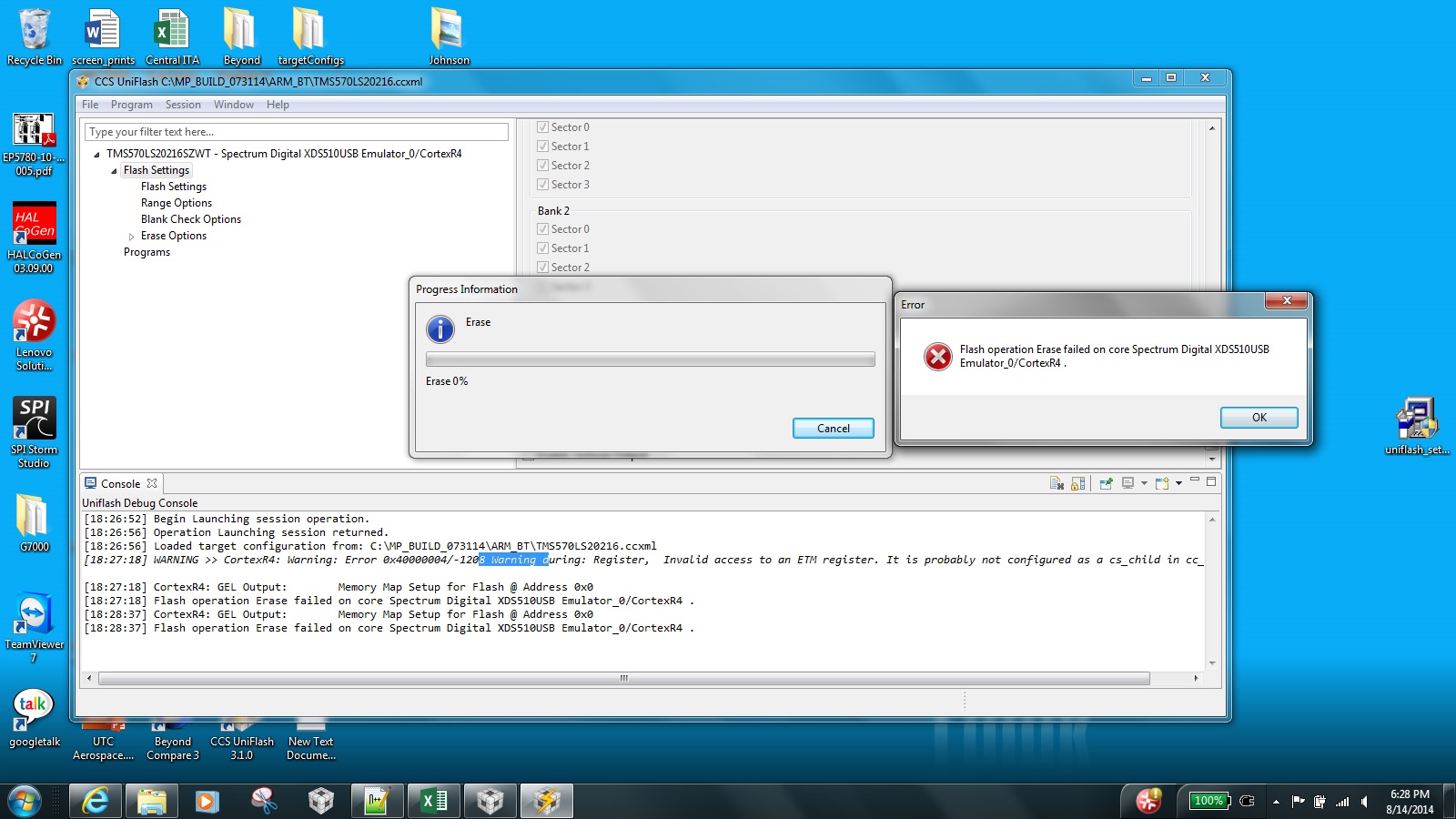Toggle Bank 2 Sector 2 checkbox
This screenshot has width=1456, height=819.
coord(542,268)
